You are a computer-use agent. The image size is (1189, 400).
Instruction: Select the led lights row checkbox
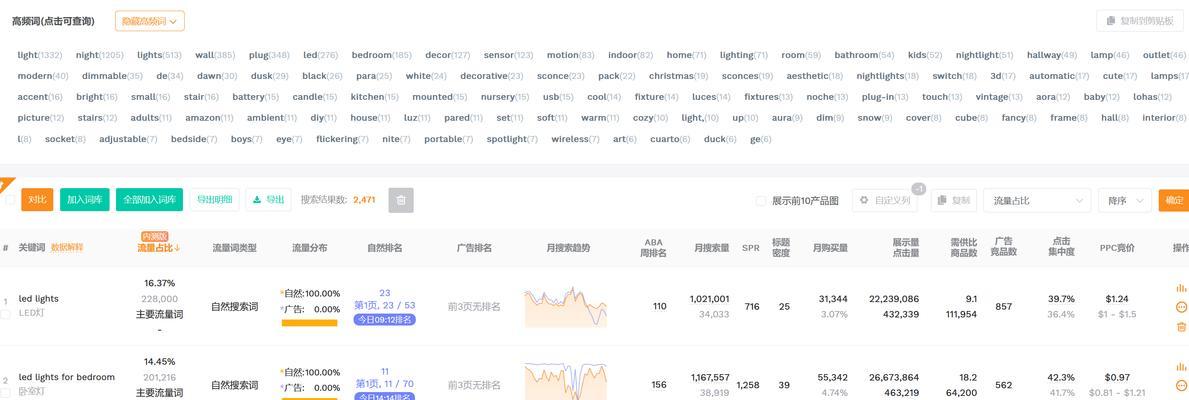(5, 314)
